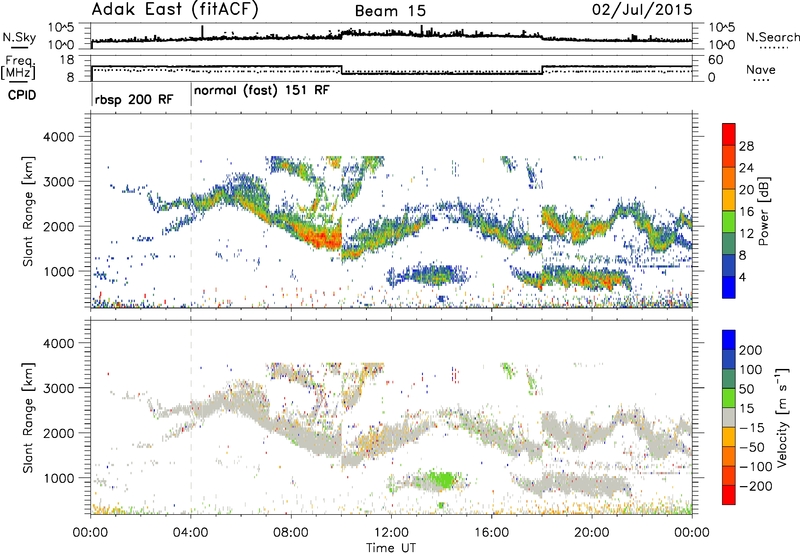The height and width of the screenshot is (554, 800).
Task: Click the light green Power band near 12
Action: tap(729, 221)
